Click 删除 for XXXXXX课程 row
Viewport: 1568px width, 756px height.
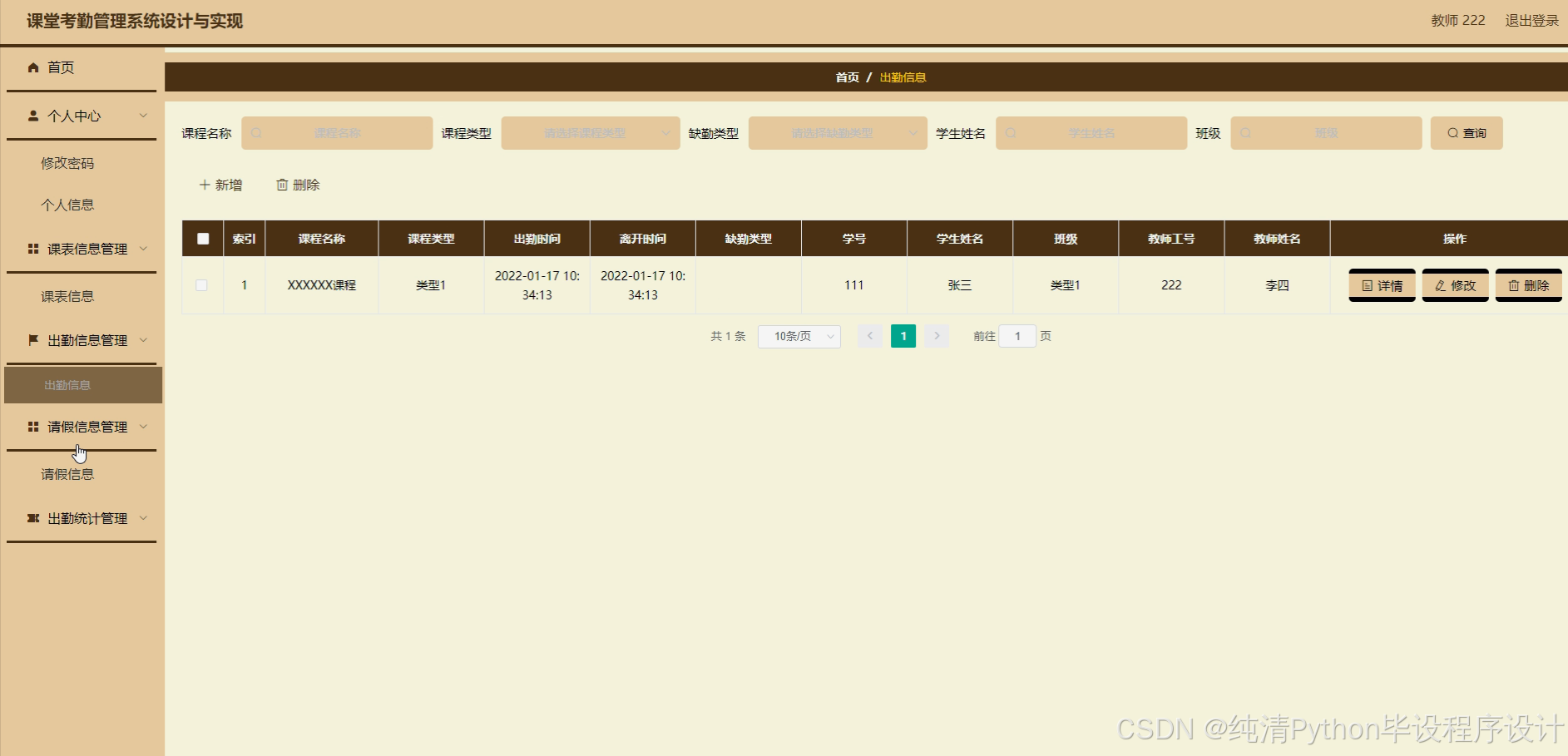coord(1528,286)
